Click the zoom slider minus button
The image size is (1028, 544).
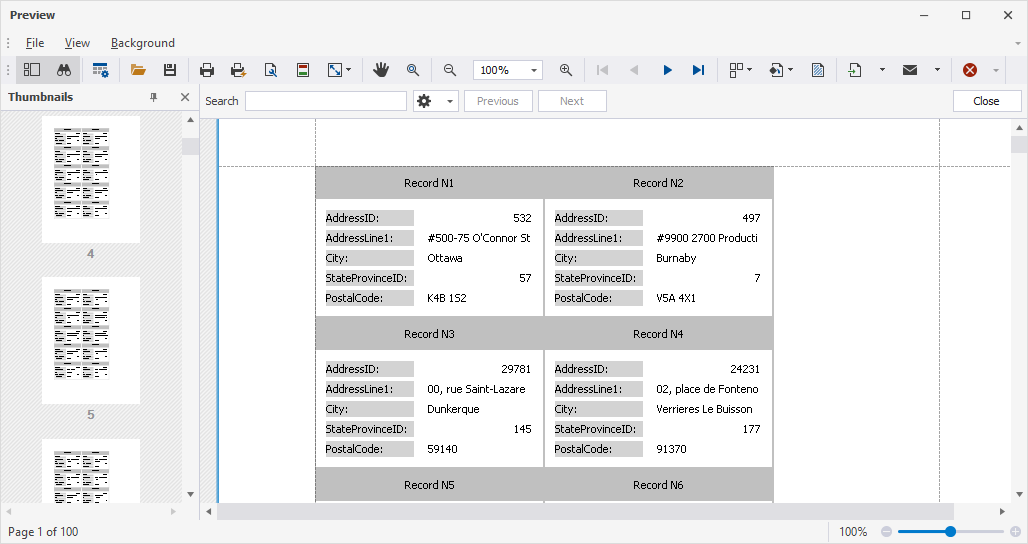pyautogui.click(x=886, y=532)
